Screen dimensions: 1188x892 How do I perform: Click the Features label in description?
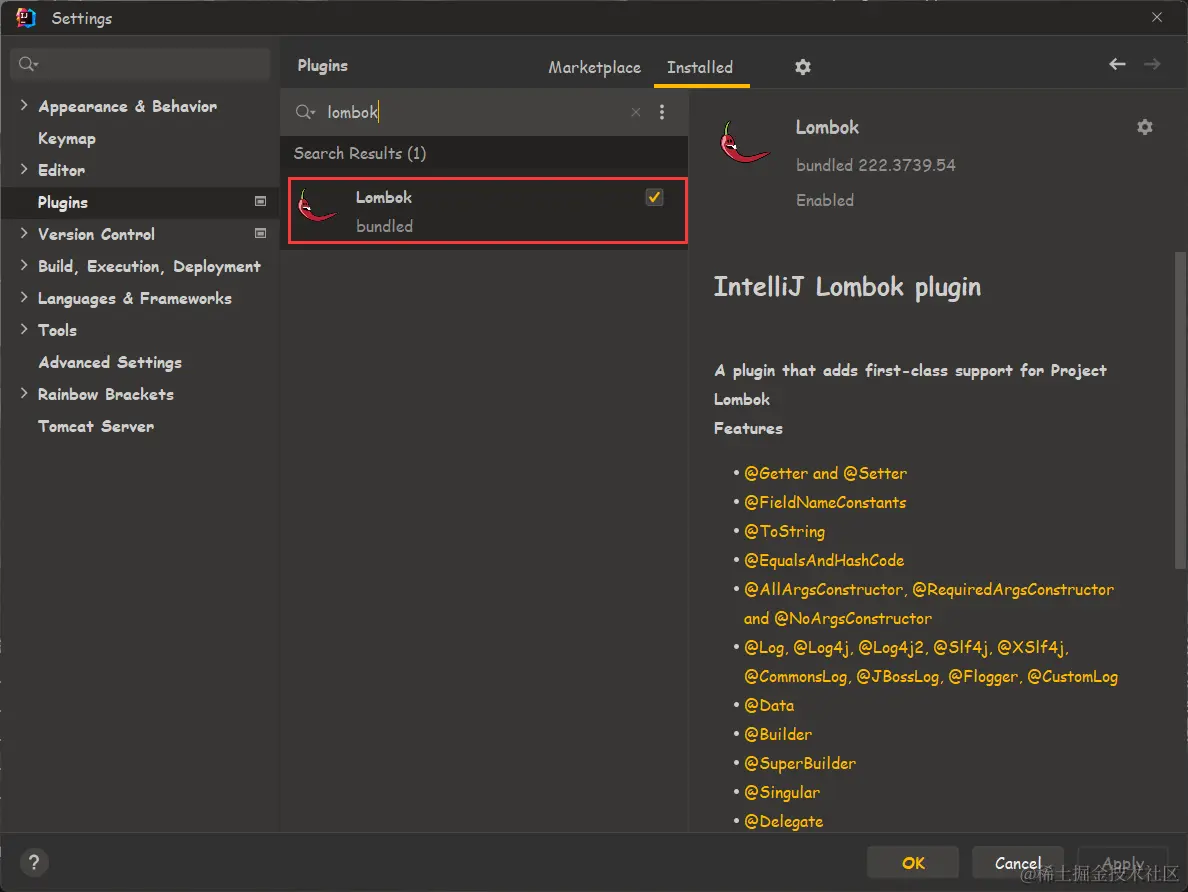748,428
